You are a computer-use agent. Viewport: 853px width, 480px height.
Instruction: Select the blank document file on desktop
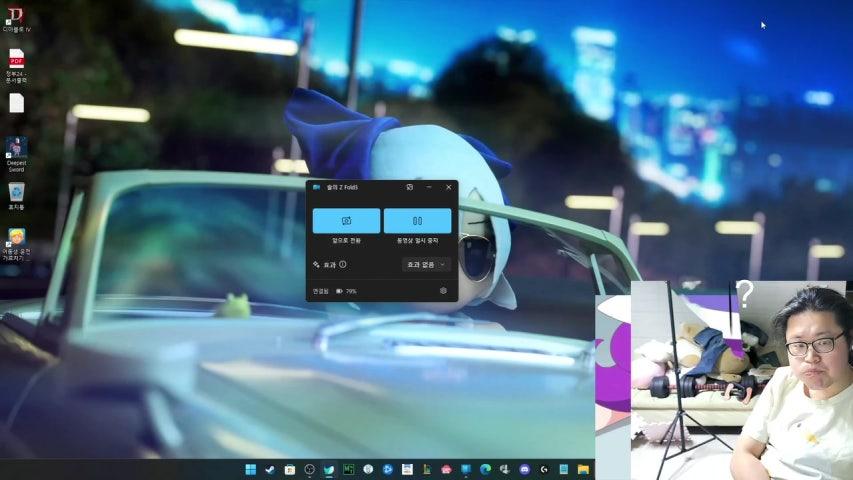(x=16, y=103)
